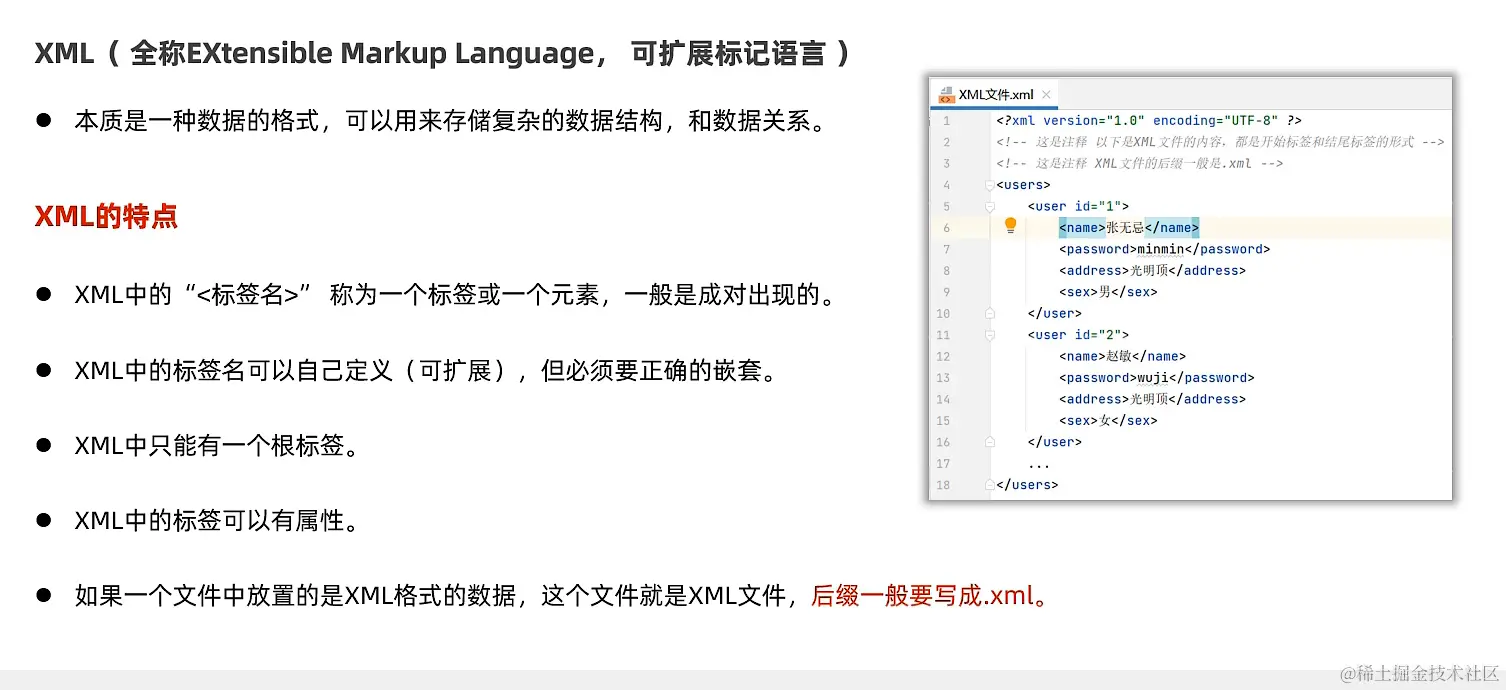Click the <sex>男</sex> line
The image size is (1506, 690).
pyautogui.click(x=1108, y=292)
